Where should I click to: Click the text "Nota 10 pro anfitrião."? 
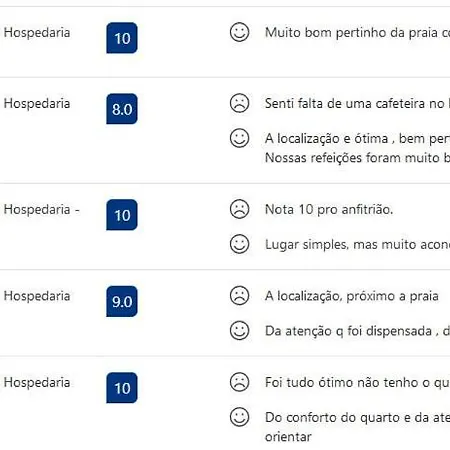[329, 210]
